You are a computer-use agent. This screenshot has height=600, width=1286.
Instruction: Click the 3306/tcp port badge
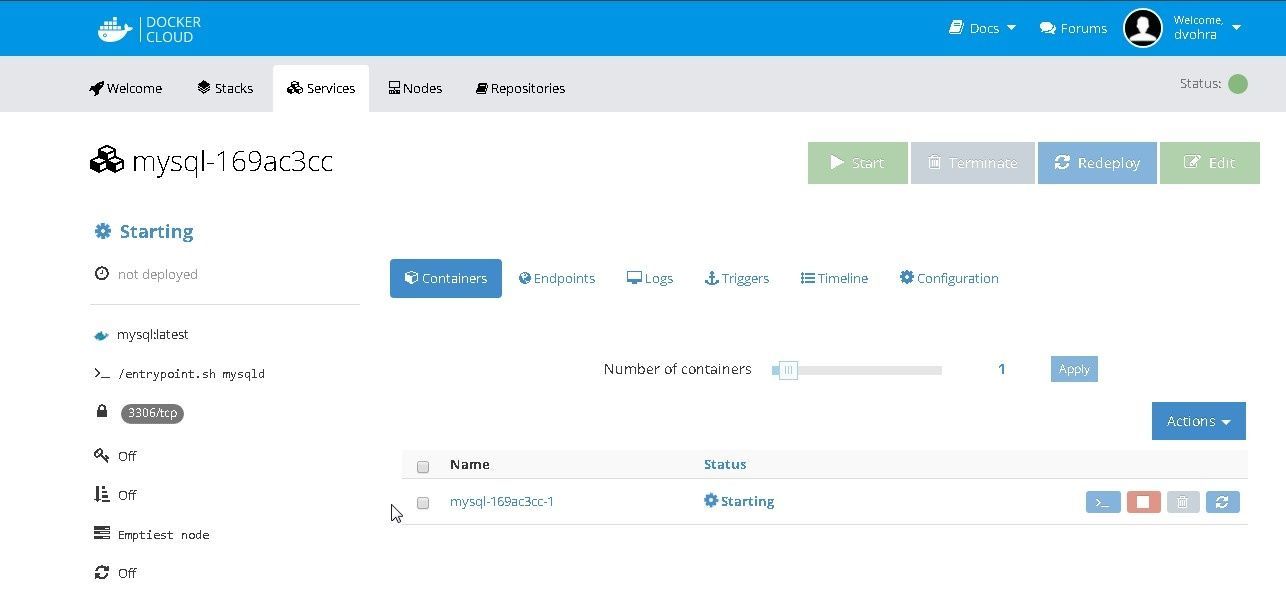pos(152,413)
